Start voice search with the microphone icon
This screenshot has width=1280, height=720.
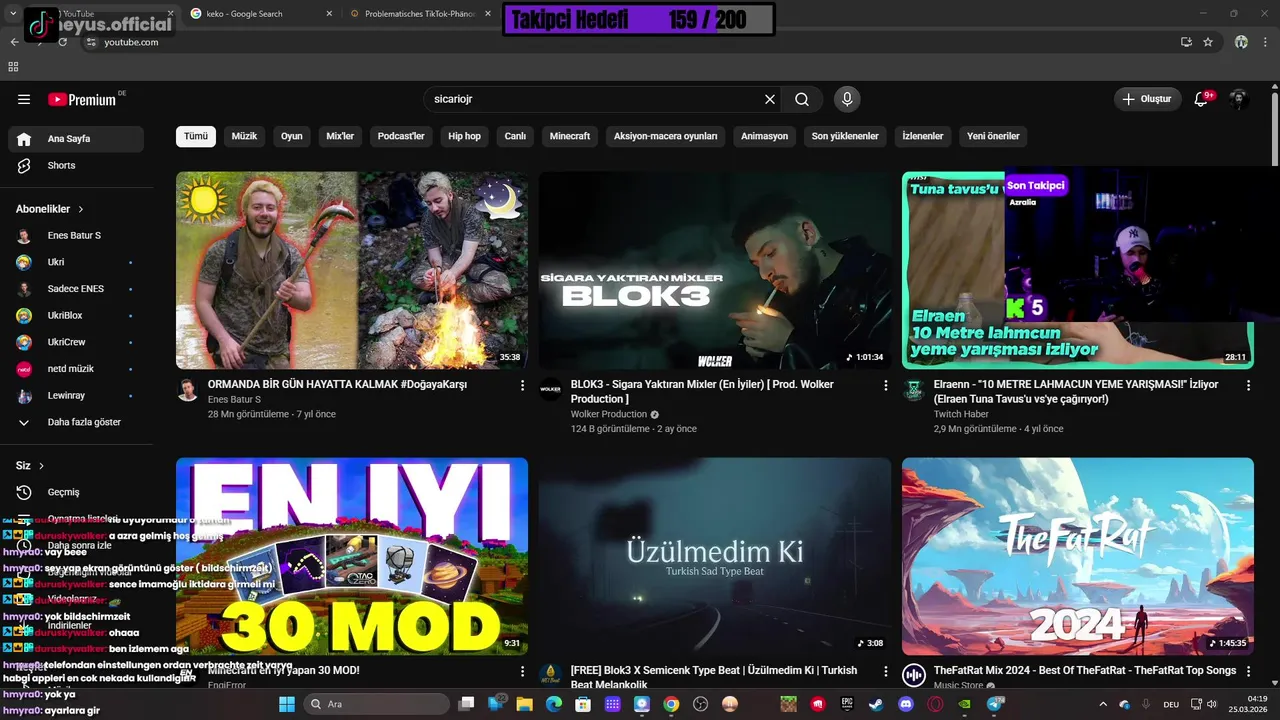pos(847,99)
